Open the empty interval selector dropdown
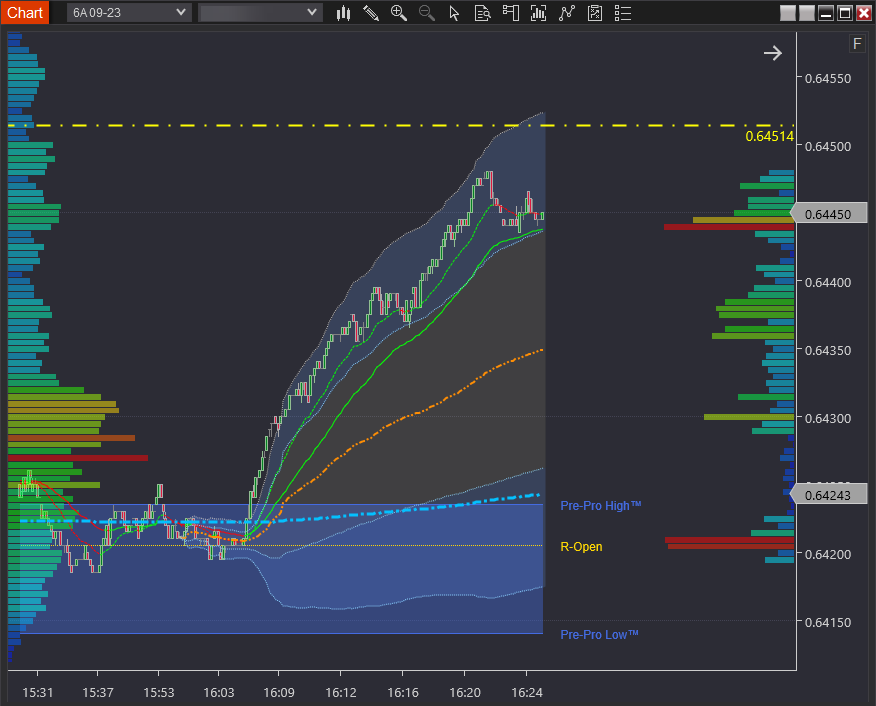876x706 pixels. 260,12
